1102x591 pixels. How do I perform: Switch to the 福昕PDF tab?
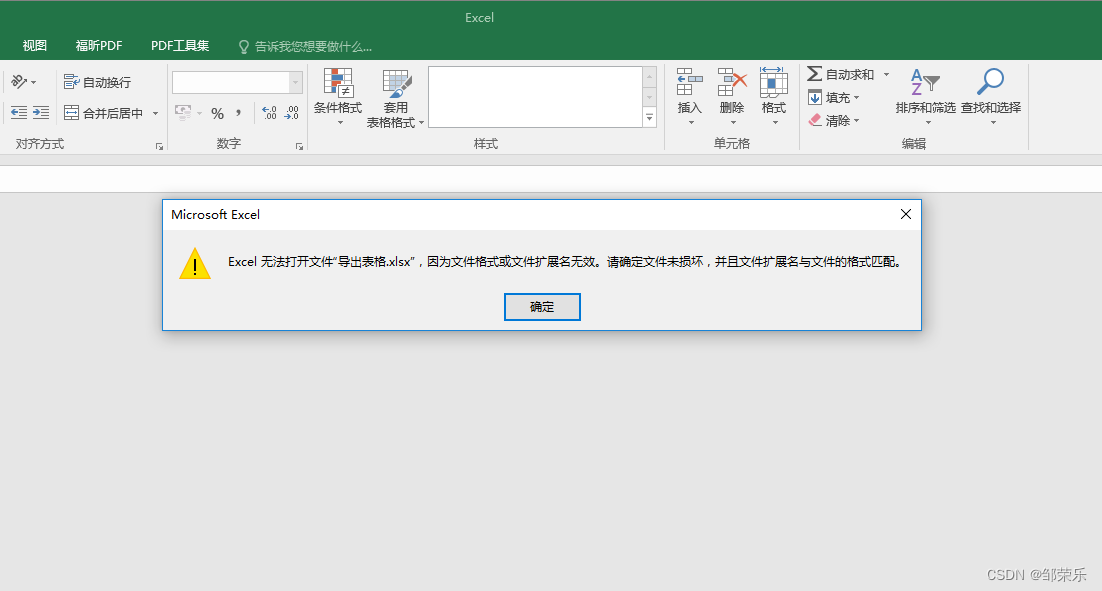[99, 46]
